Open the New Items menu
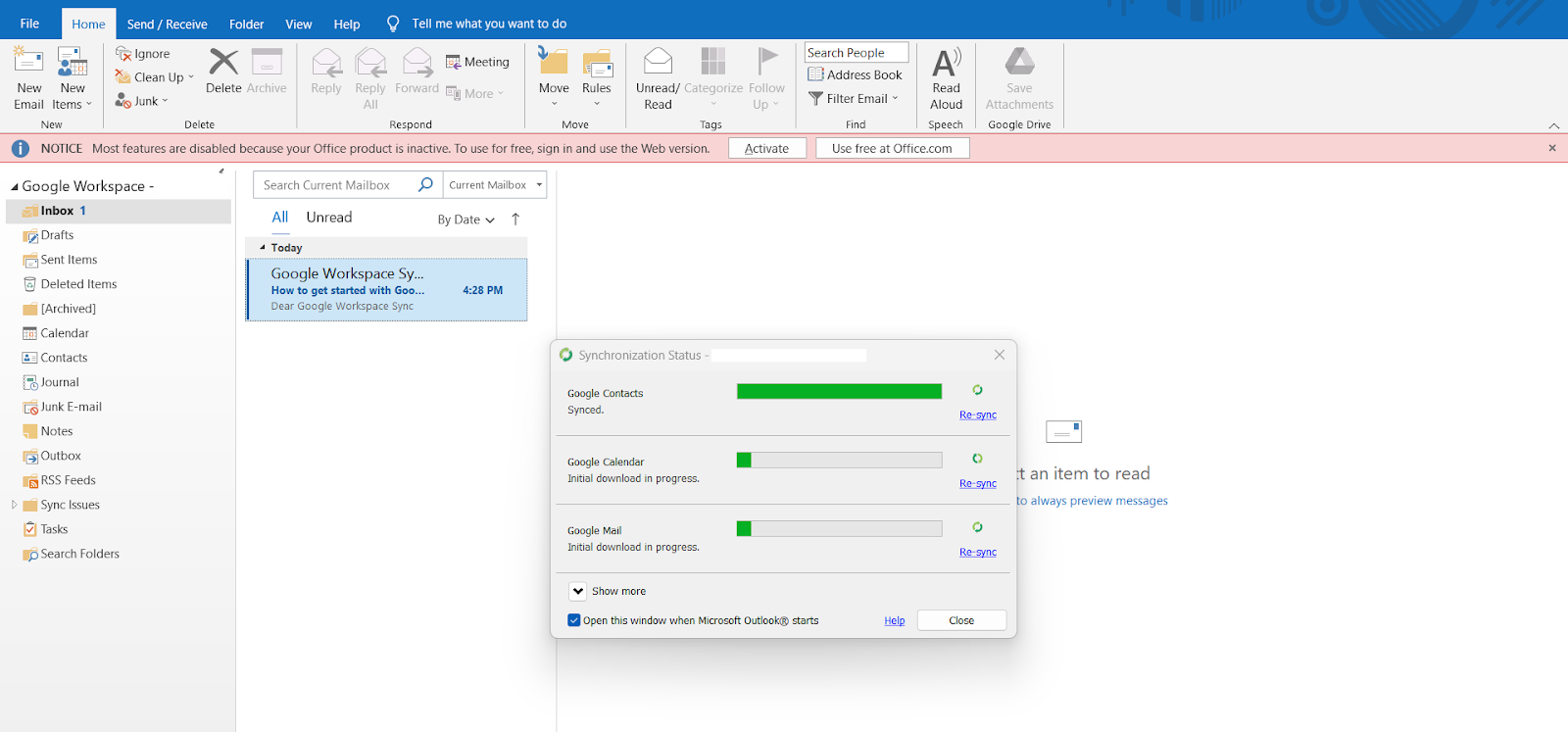 coord(73,78)
